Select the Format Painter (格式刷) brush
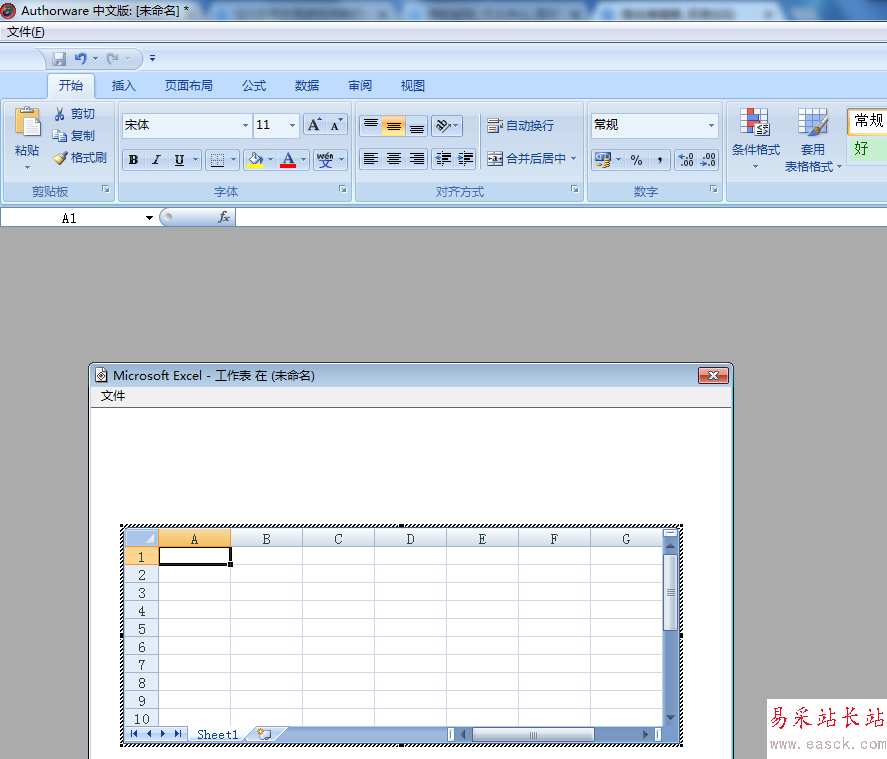The image size is (887, 759). coord(59,158)
